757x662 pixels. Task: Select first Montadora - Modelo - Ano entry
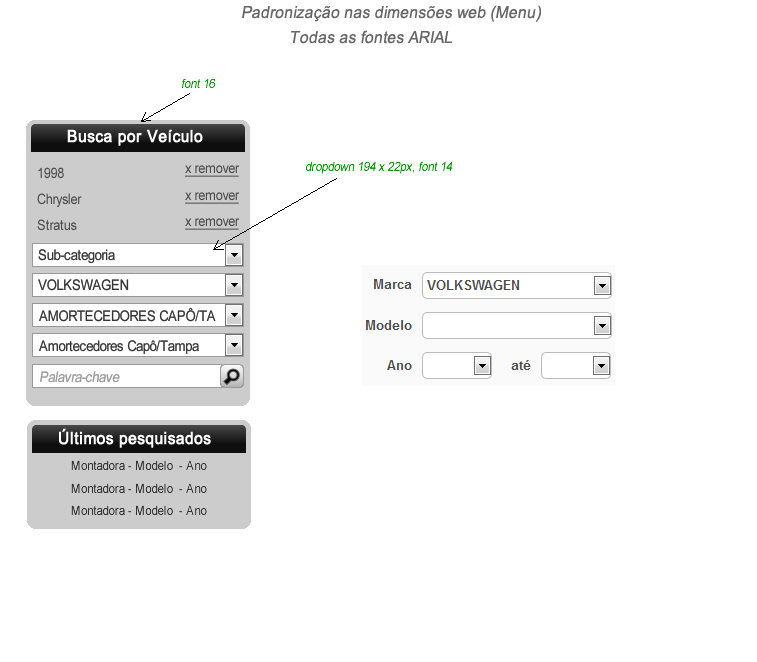tap(139, 466)
